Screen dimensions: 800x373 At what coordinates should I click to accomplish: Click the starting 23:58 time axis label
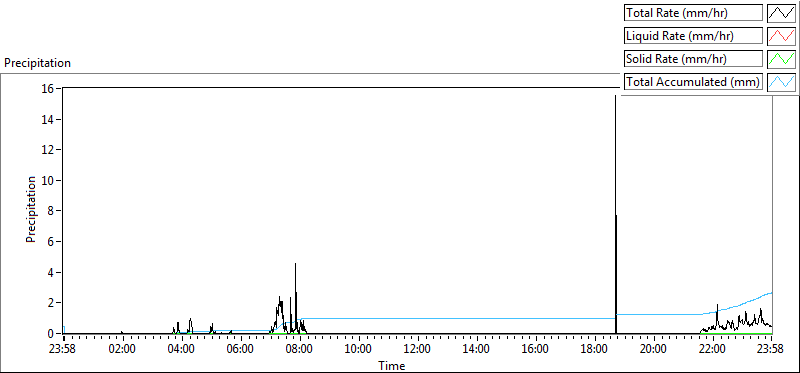tap(64, 350)
